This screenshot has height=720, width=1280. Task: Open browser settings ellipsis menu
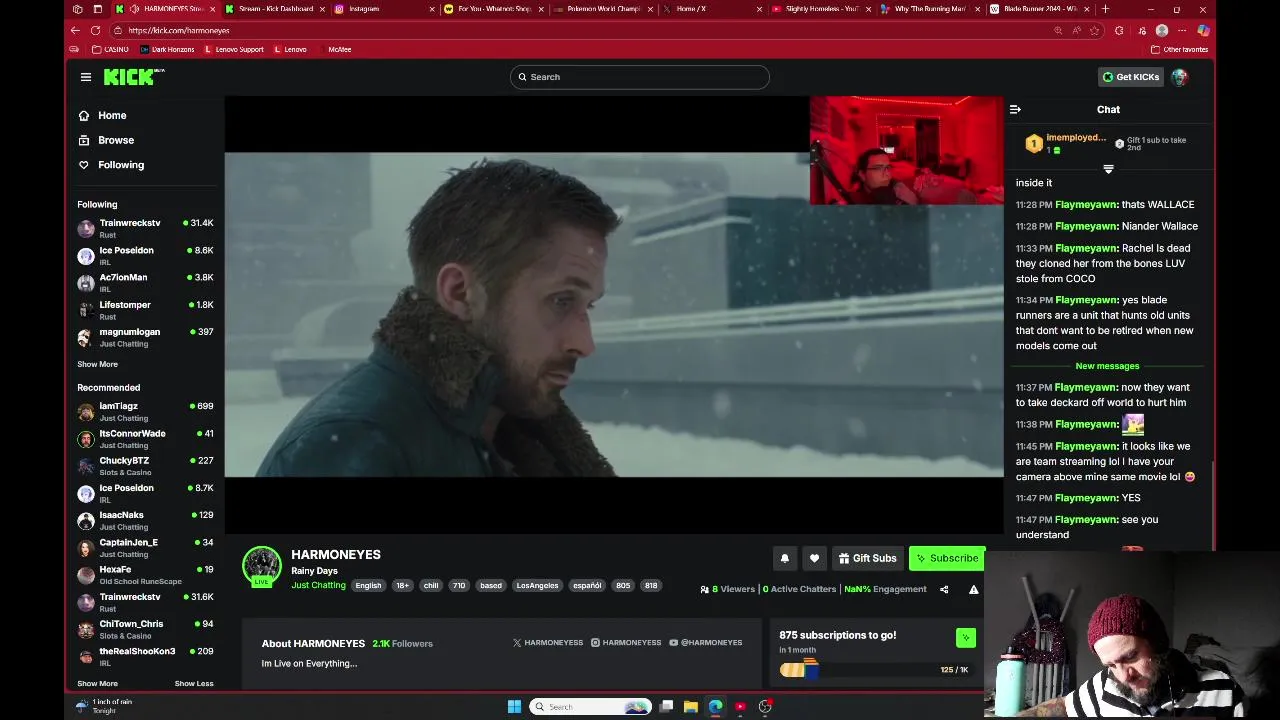click(x=1182, y=30)
